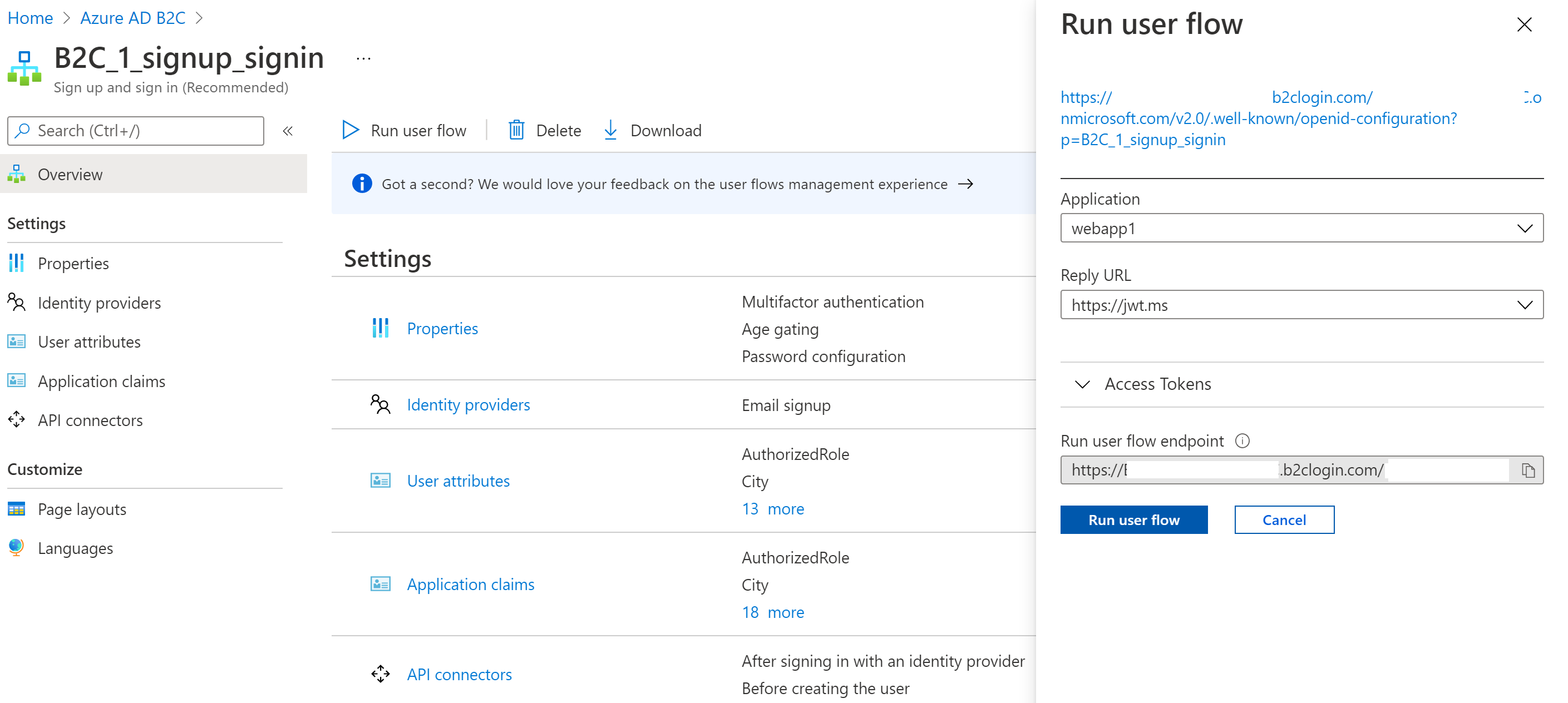The image size is (1568, 703).
Task: Click the Delete trash icon in toolbar
Action: coord(516,130)
